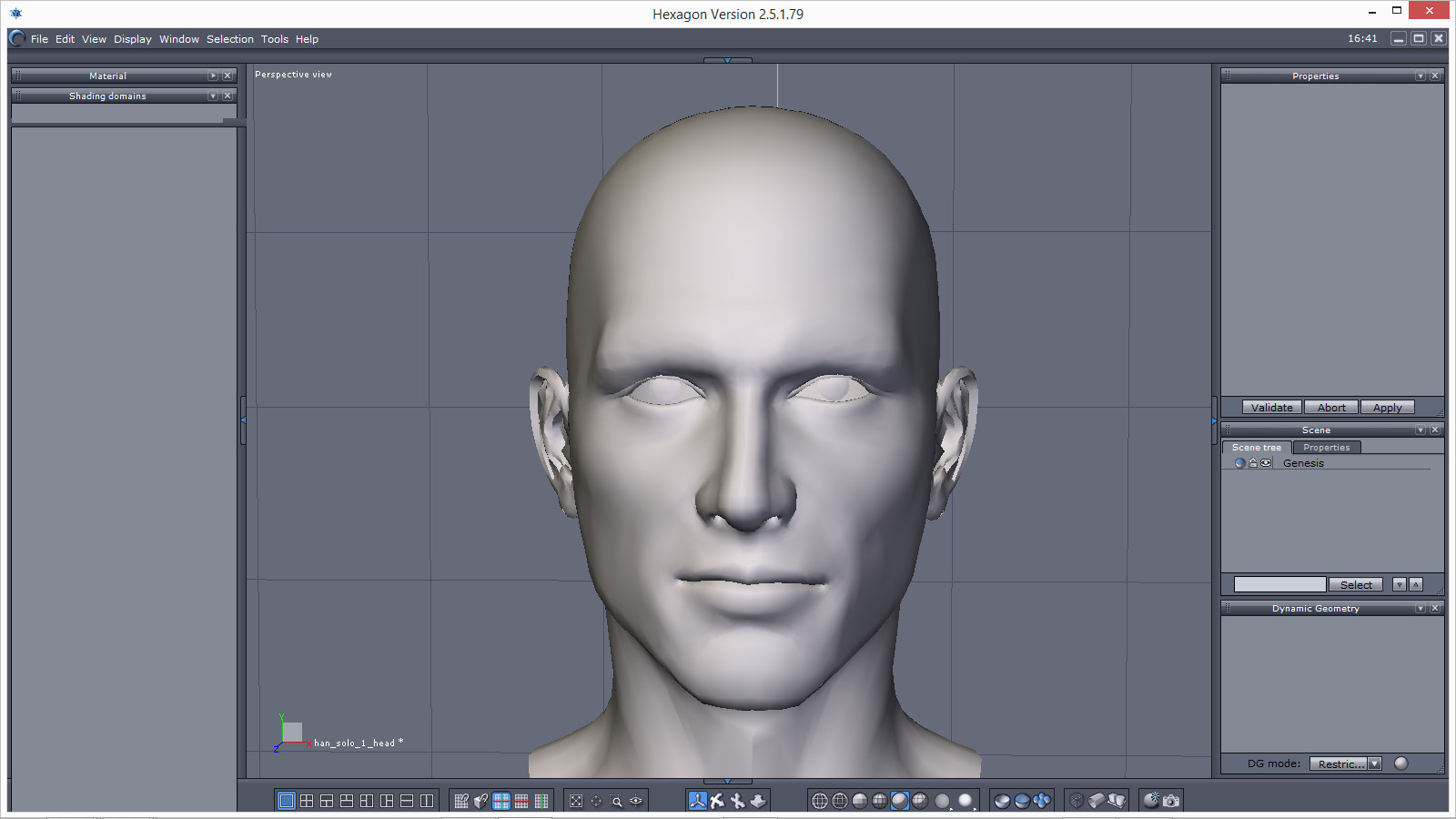Open the Display menu

(133, 39)
